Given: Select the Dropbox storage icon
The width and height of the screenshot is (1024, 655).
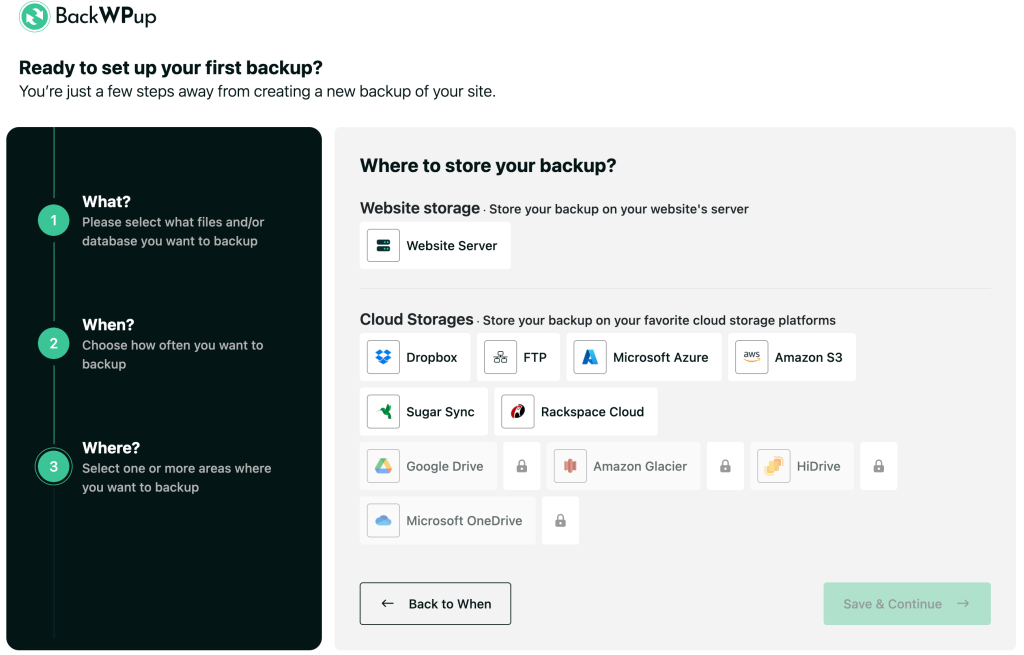Looking at the screenshot, I should (383, 357).
